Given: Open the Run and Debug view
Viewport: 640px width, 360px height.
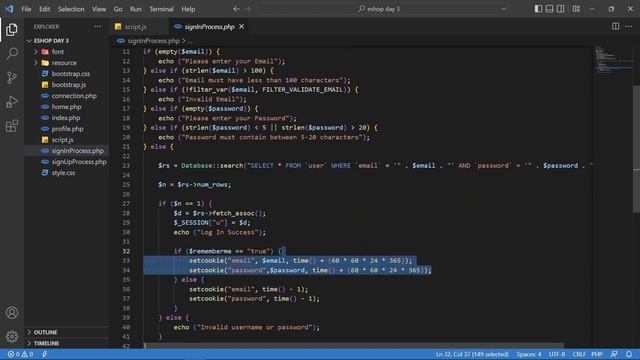Looking at the screenshot, I should pyautogui.click(x=12, y=102).
